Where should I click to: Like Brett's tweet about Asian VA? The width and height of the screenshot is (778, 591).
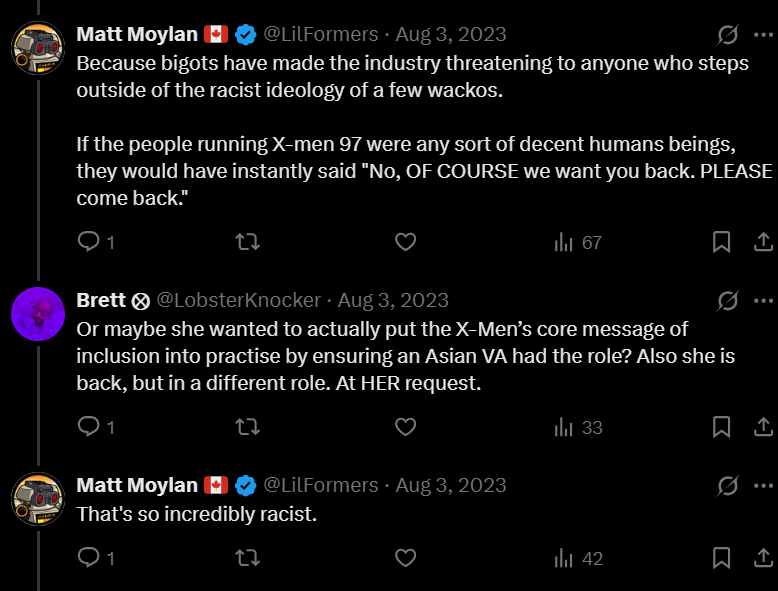pos(405,427)
